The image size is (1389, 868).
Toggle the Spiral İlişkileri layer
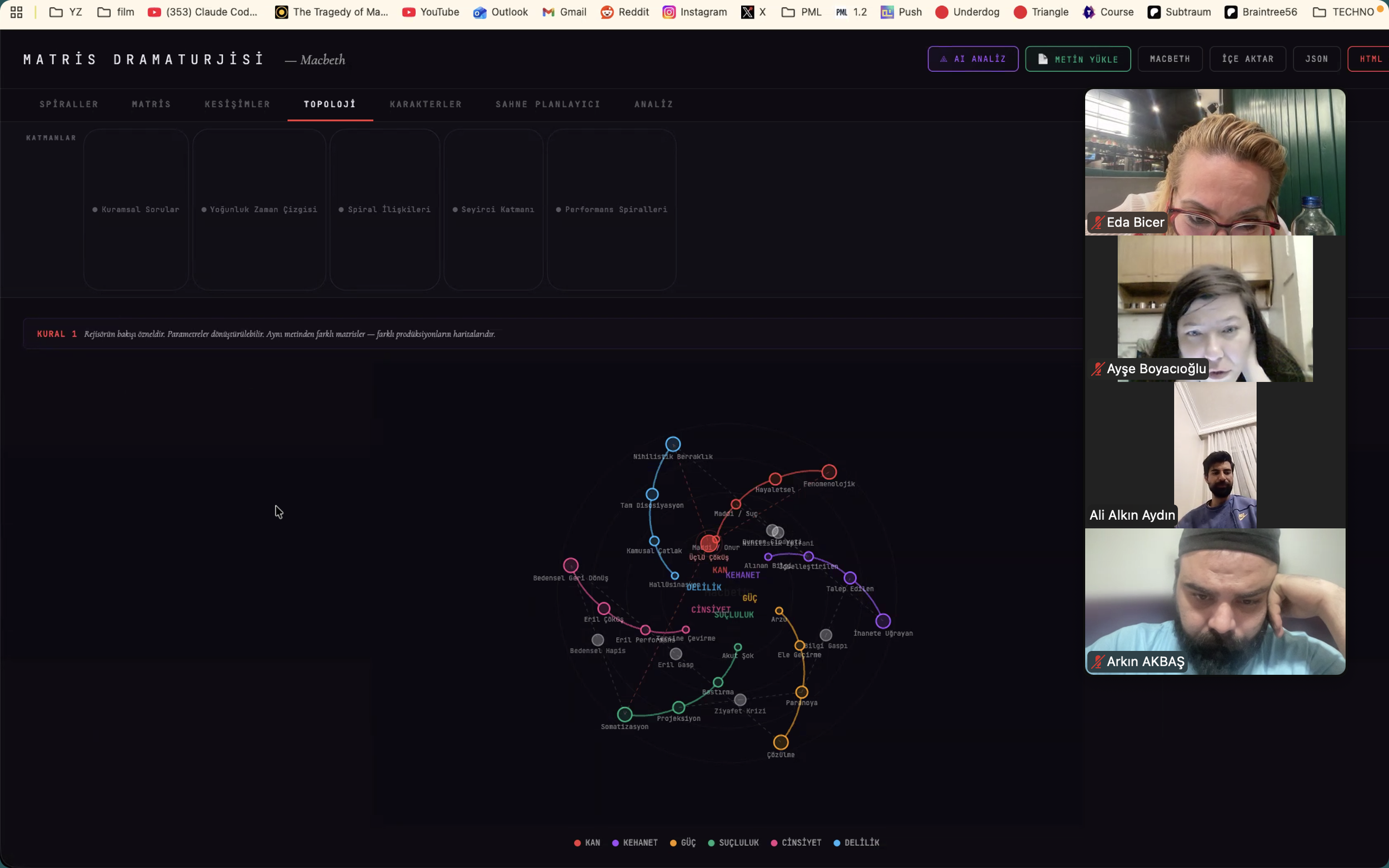384,209
